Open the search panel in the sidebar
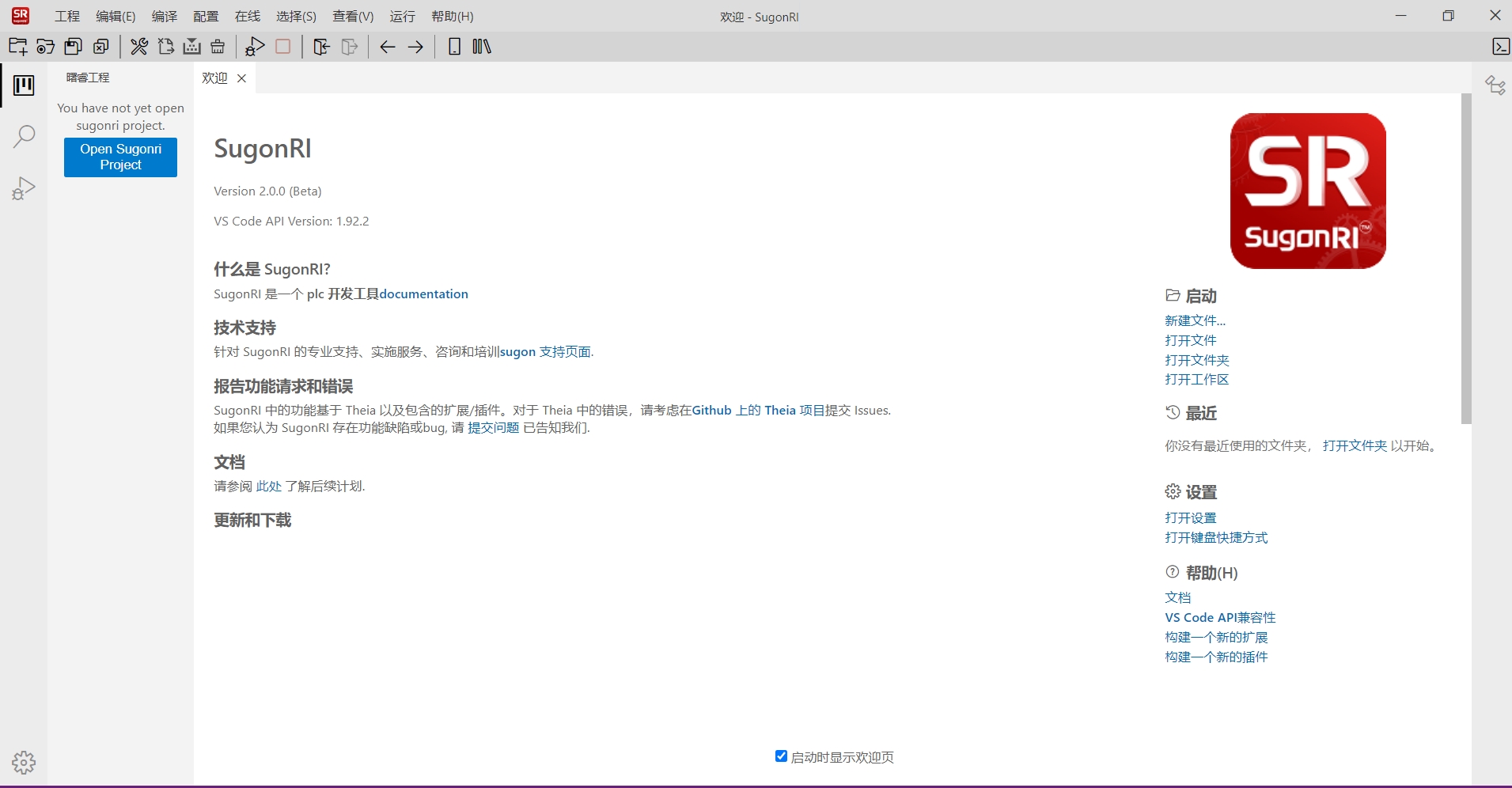This screenshot has width=1512, height=788. pos(24,136)
